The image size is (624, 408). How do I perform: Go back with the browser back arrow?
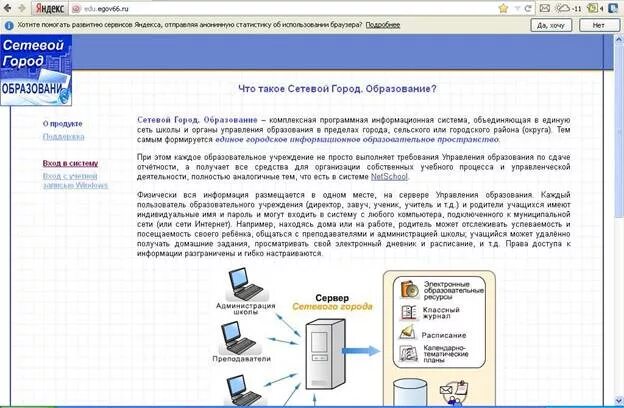(x=8, y=8)
